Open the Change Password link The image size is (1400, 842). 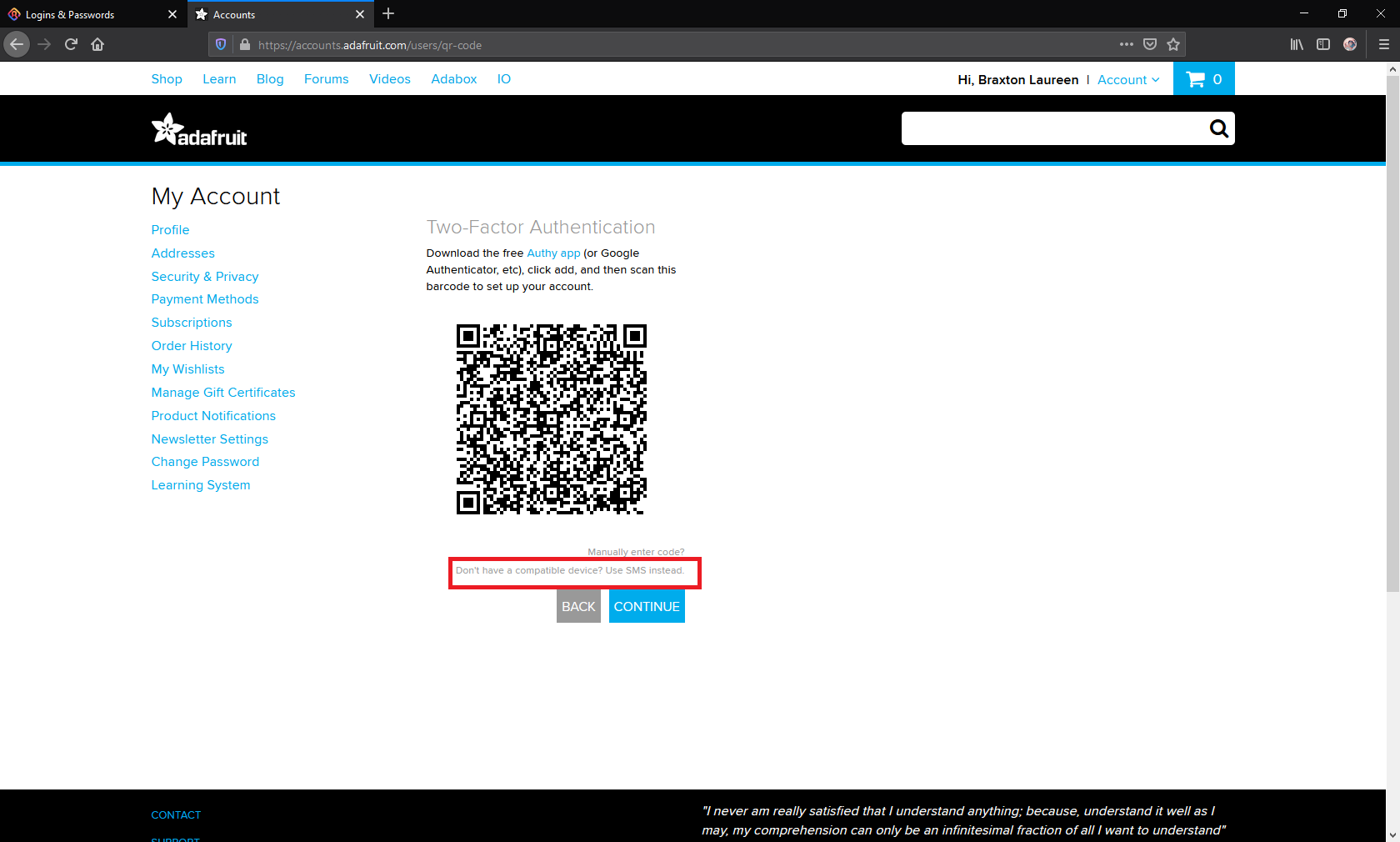(205, 462)
